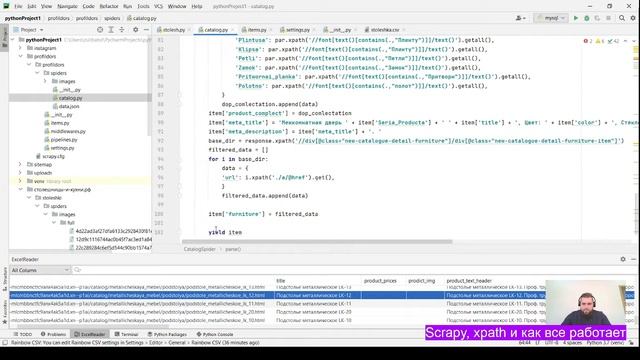Hide the ExcelReader panel with minus icon
This screenshot has width=640, height=360.
pos(633,259)
